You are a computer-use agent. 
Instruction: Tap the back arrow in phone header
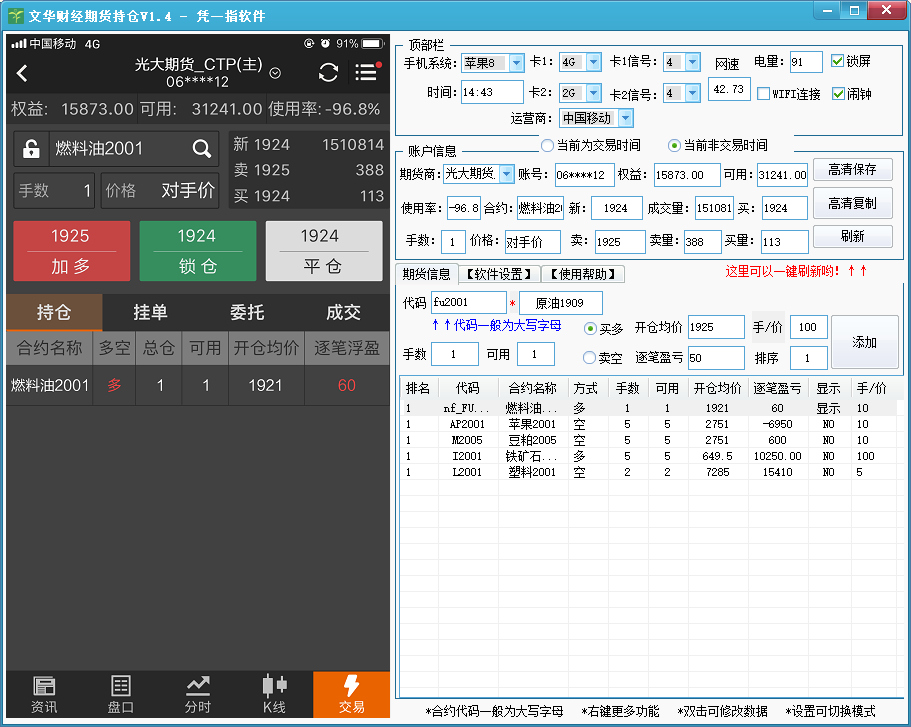point(22,73)
